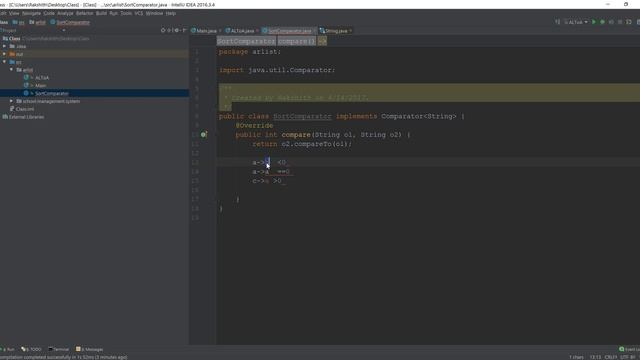The image size is (640, 360).
Task: Click the Collapse All icon in Project panel
Action: (170, 30)
